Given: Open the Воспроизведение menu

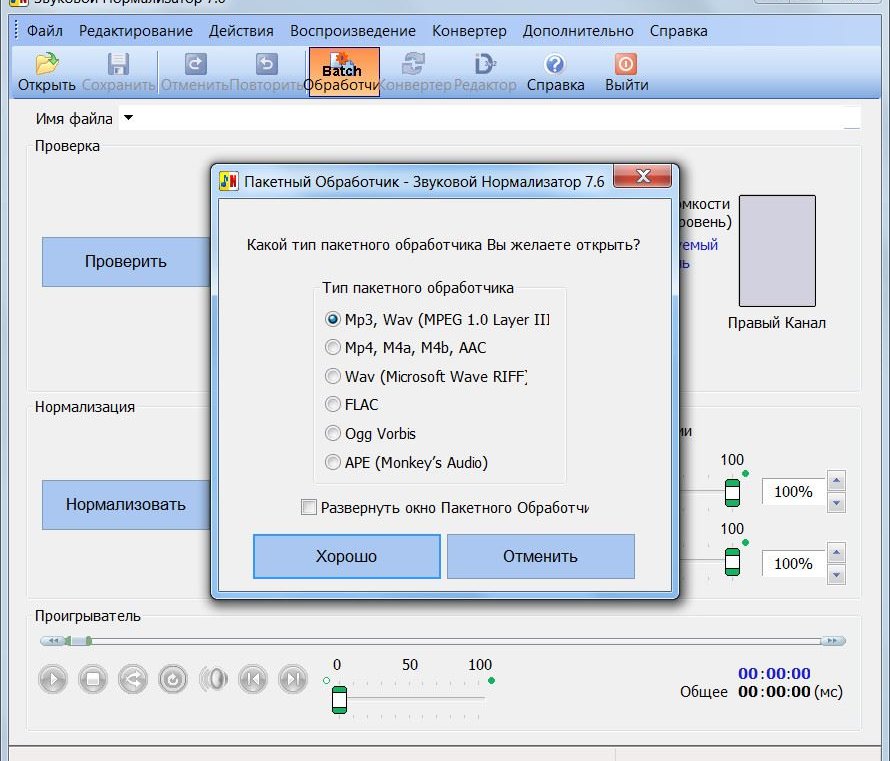Looking at the screenshot, I should coord(353,31).
